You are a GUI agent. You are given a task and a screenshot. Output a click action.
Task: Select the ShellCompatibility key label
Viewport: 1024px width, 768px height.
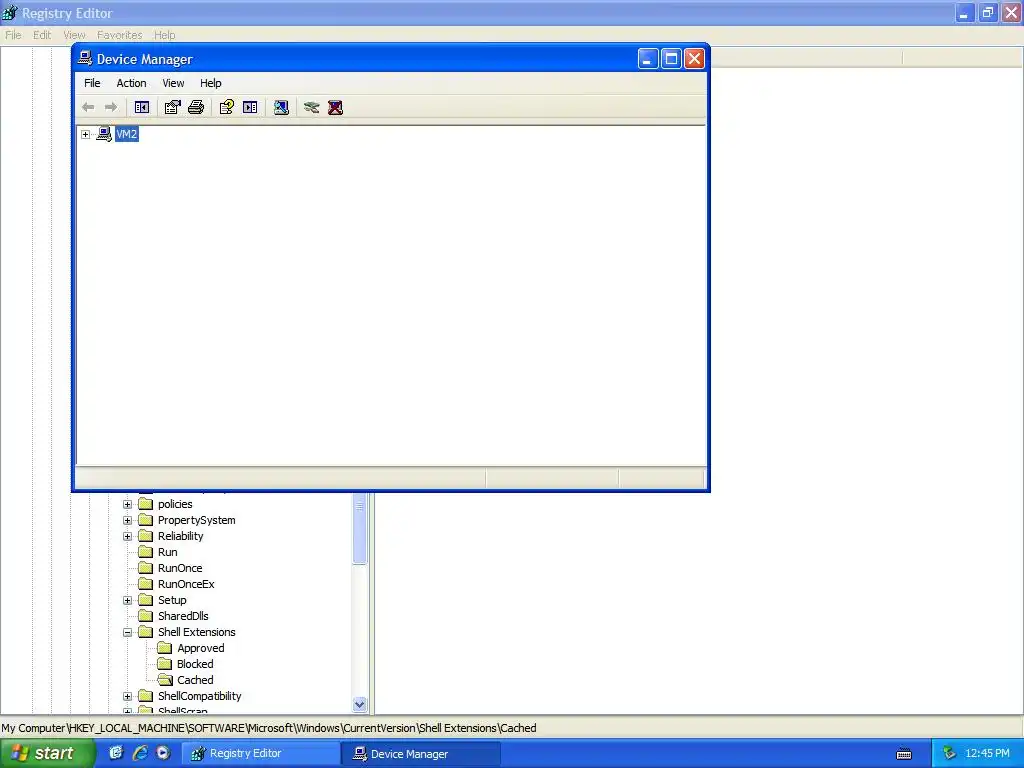[x=200, y=696]
